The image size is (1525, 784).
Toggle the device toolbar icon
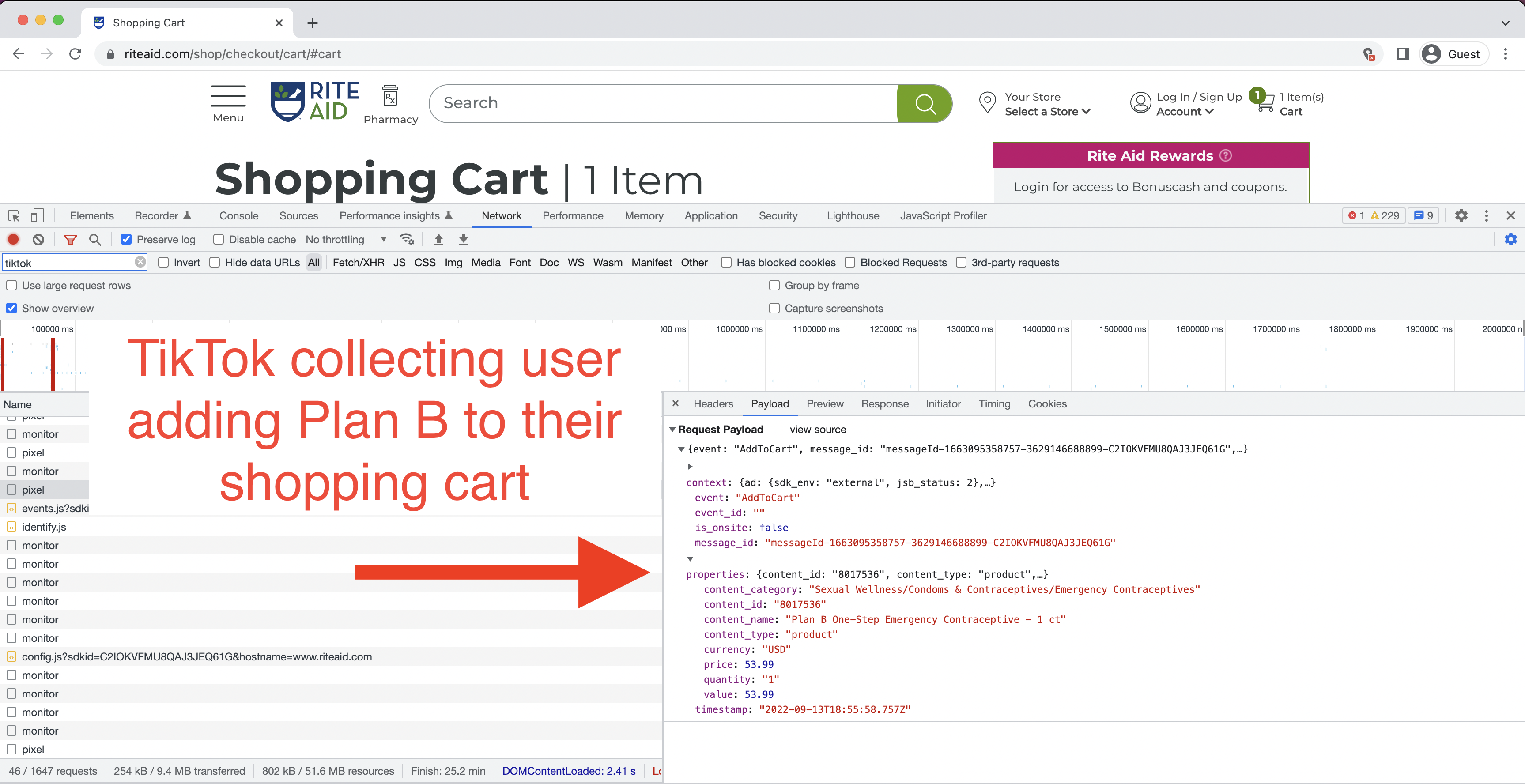coord(37,216)
